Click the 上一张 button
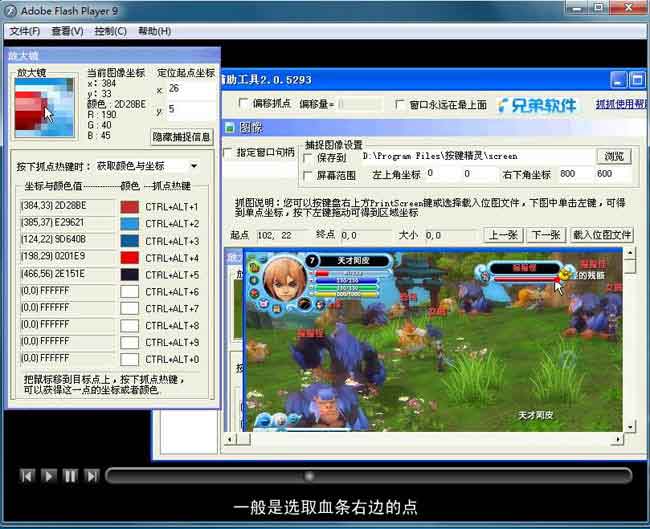 (504, 235)
